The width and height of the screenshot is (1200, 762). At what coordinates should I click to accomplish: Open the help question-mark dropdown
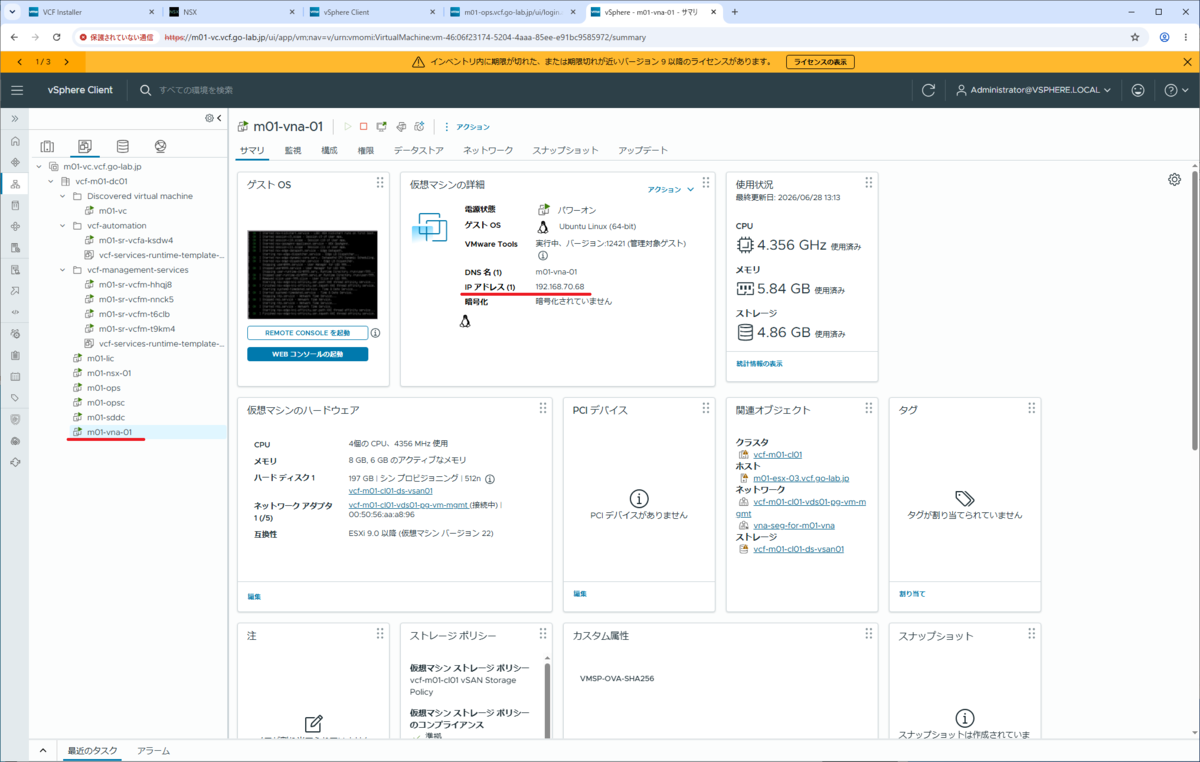[x=1175, y=90]
